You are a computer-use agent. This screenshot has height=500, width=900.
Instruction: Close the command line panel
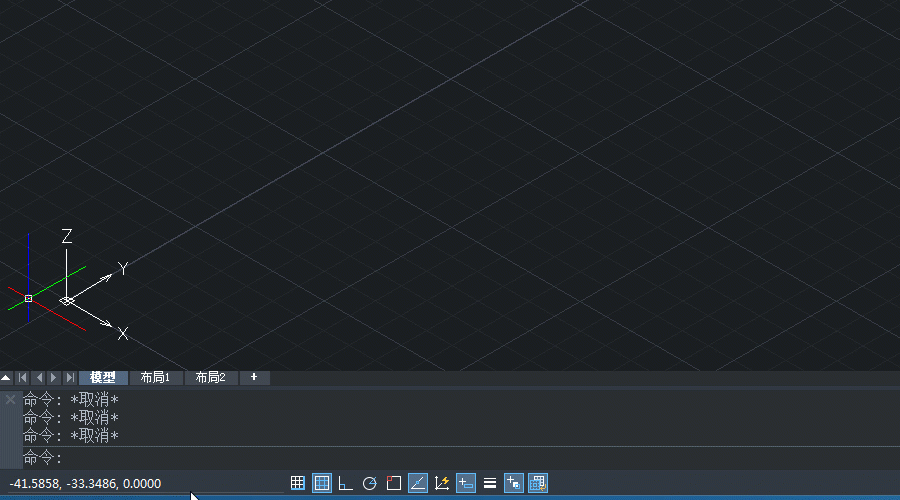[x=10, y=399]
